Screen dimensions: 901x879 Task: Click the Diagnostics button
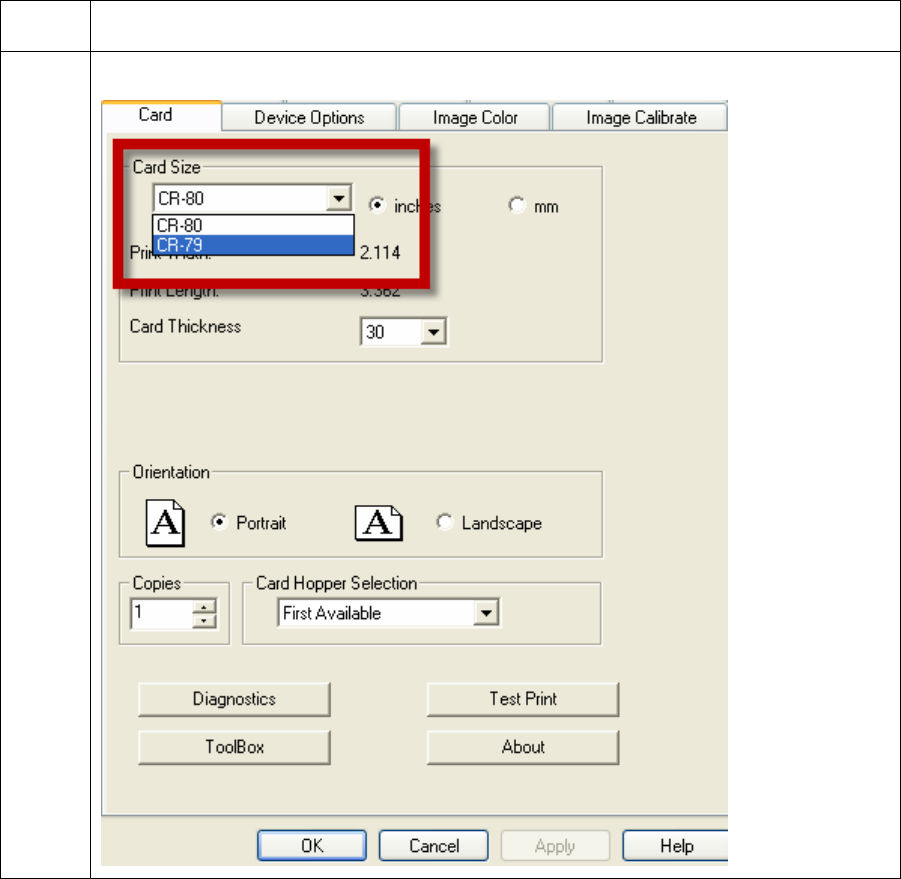(x=234, y=699)
